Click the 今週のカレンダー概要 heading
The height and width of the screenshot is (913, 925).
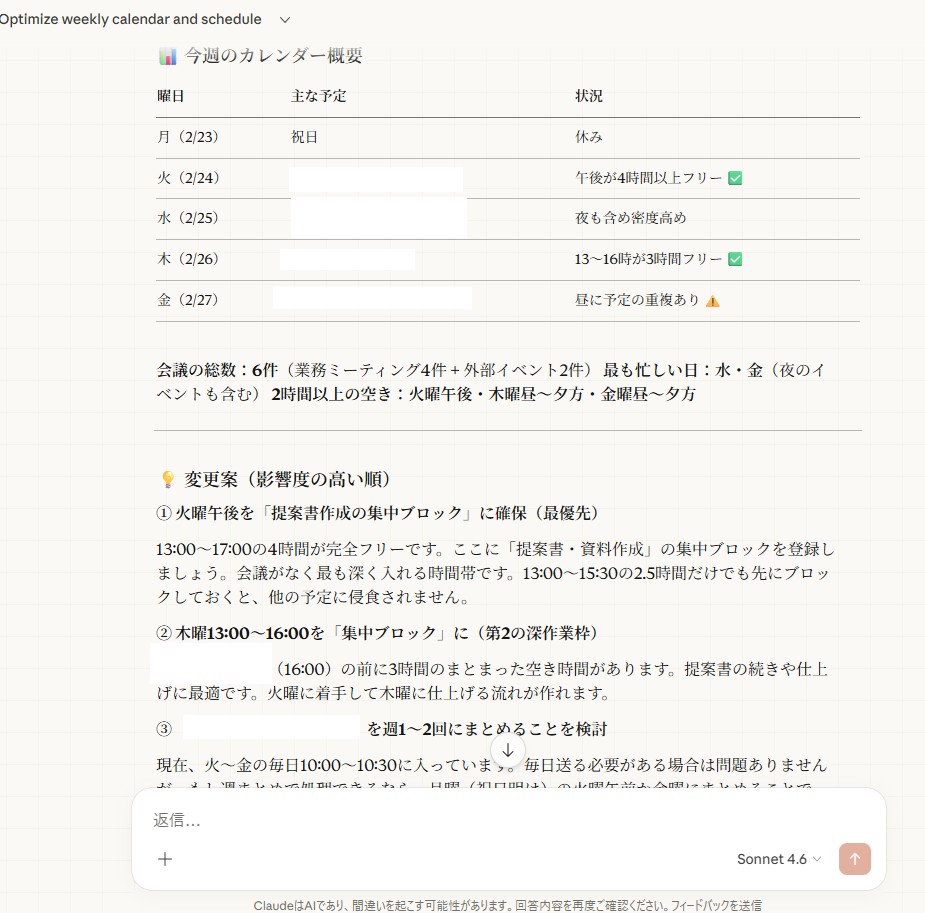pyautogui.click(x=274, y=56)
